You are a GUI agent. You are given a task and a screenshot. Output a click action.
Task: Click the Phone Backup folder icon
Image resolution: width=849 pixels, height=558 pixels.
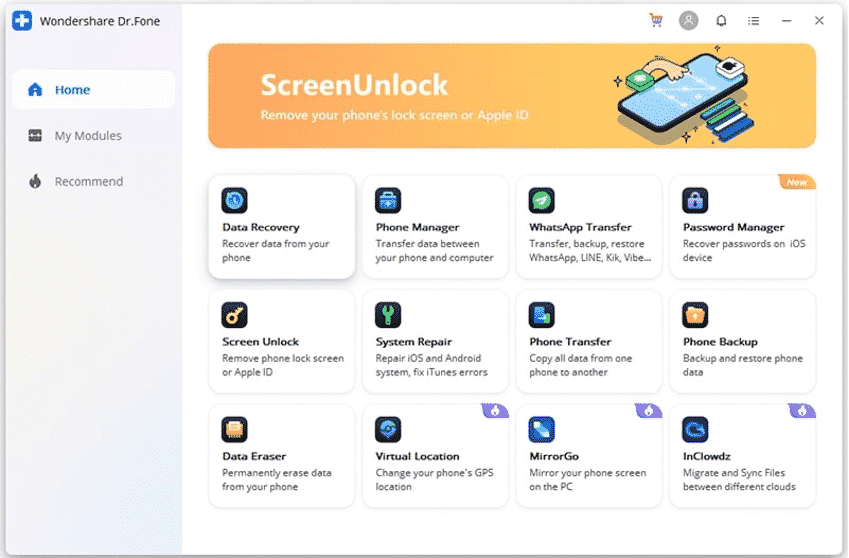(695, 315)
